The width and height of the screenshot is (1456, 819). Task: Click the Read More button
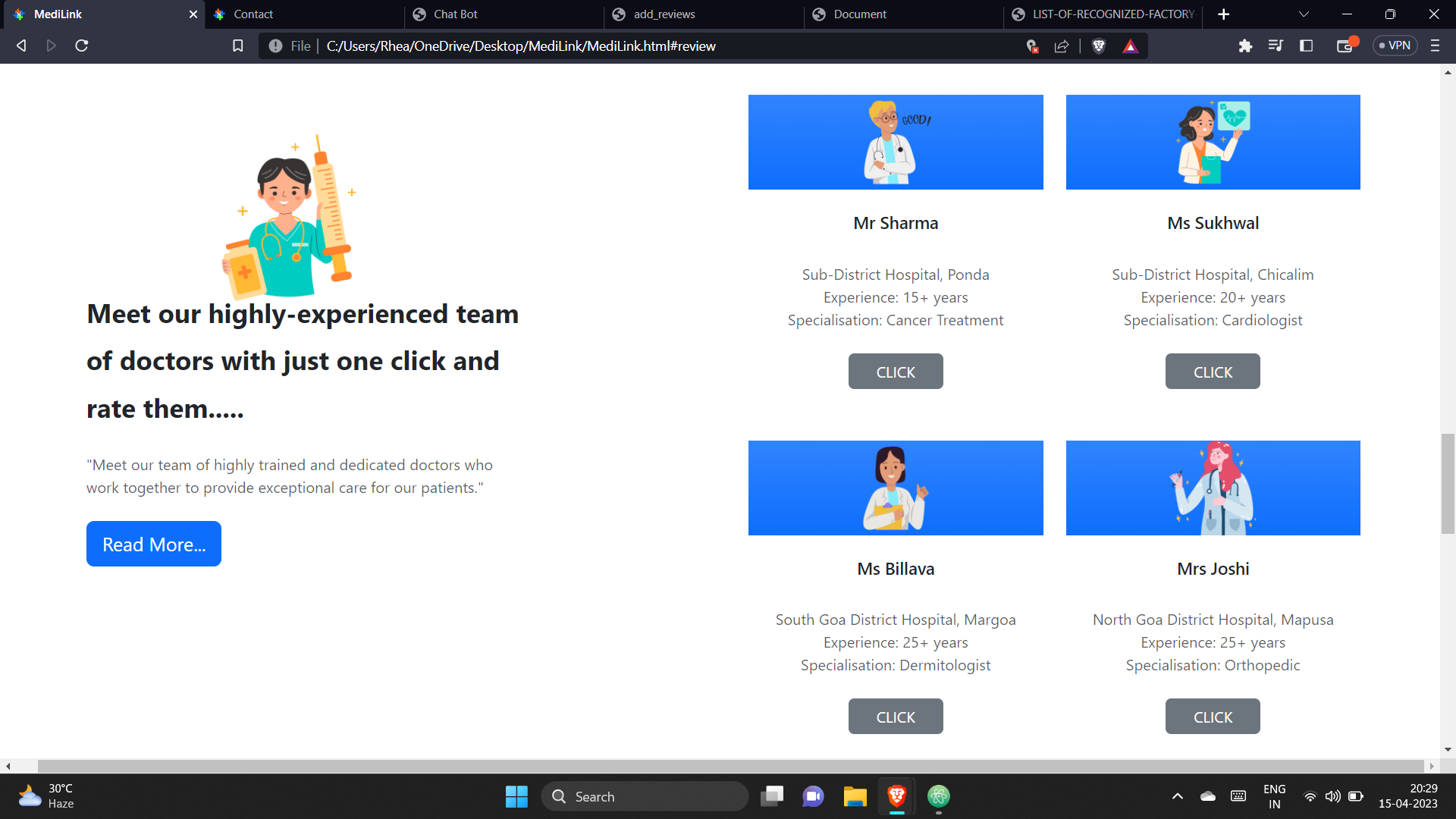153,544
